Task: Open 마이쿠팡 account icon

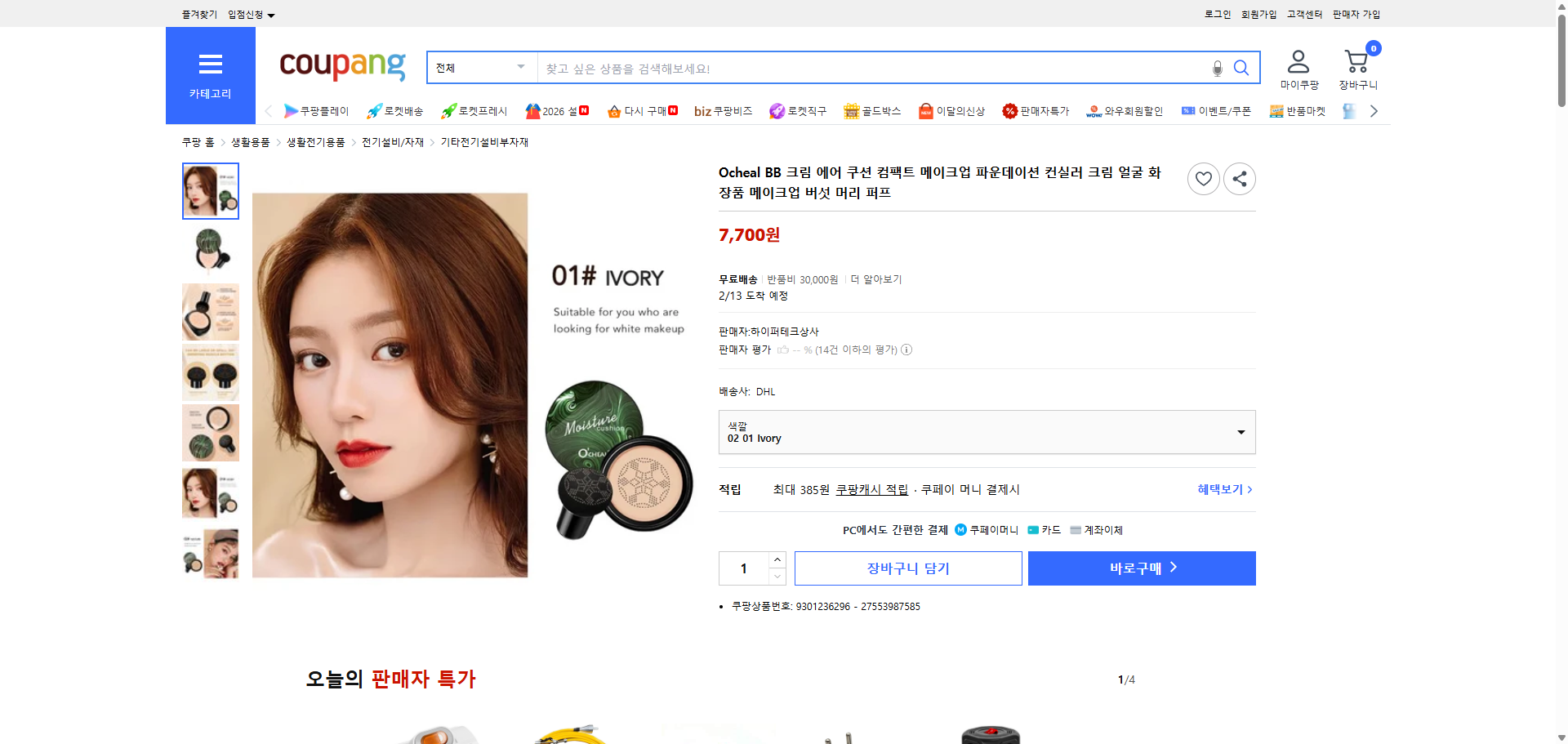Action: click(1297, 60)
